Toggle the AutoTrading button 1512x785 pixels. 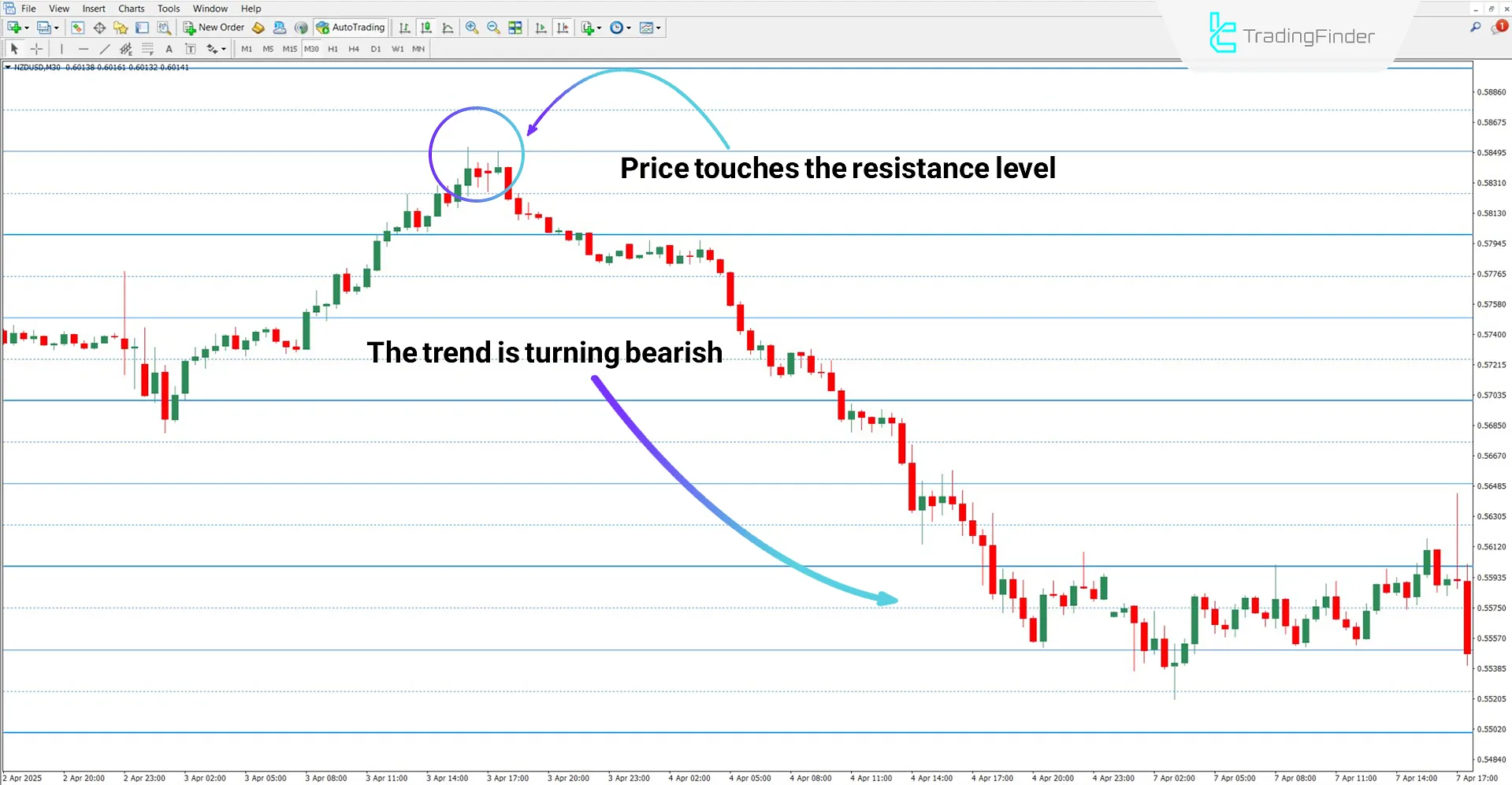point(351,28)
